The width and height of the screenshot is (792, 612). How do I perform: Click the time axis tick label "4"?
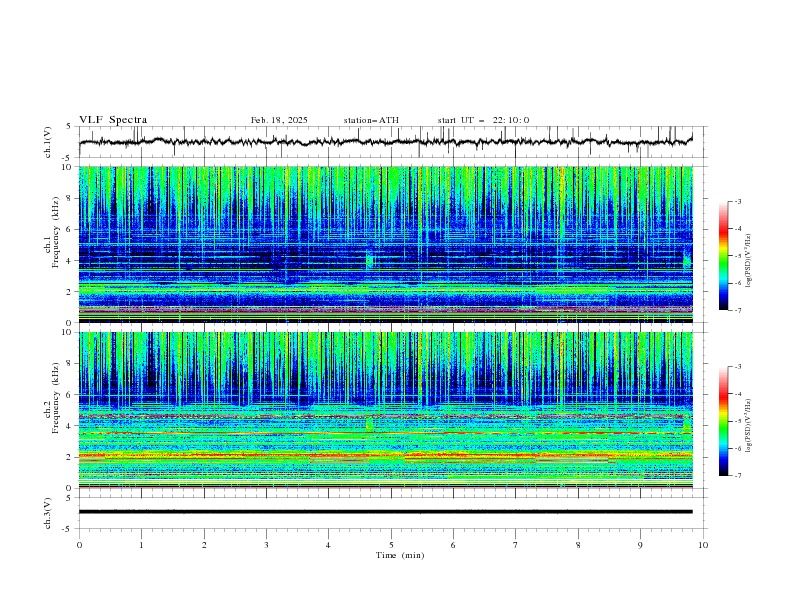[328, 545]
